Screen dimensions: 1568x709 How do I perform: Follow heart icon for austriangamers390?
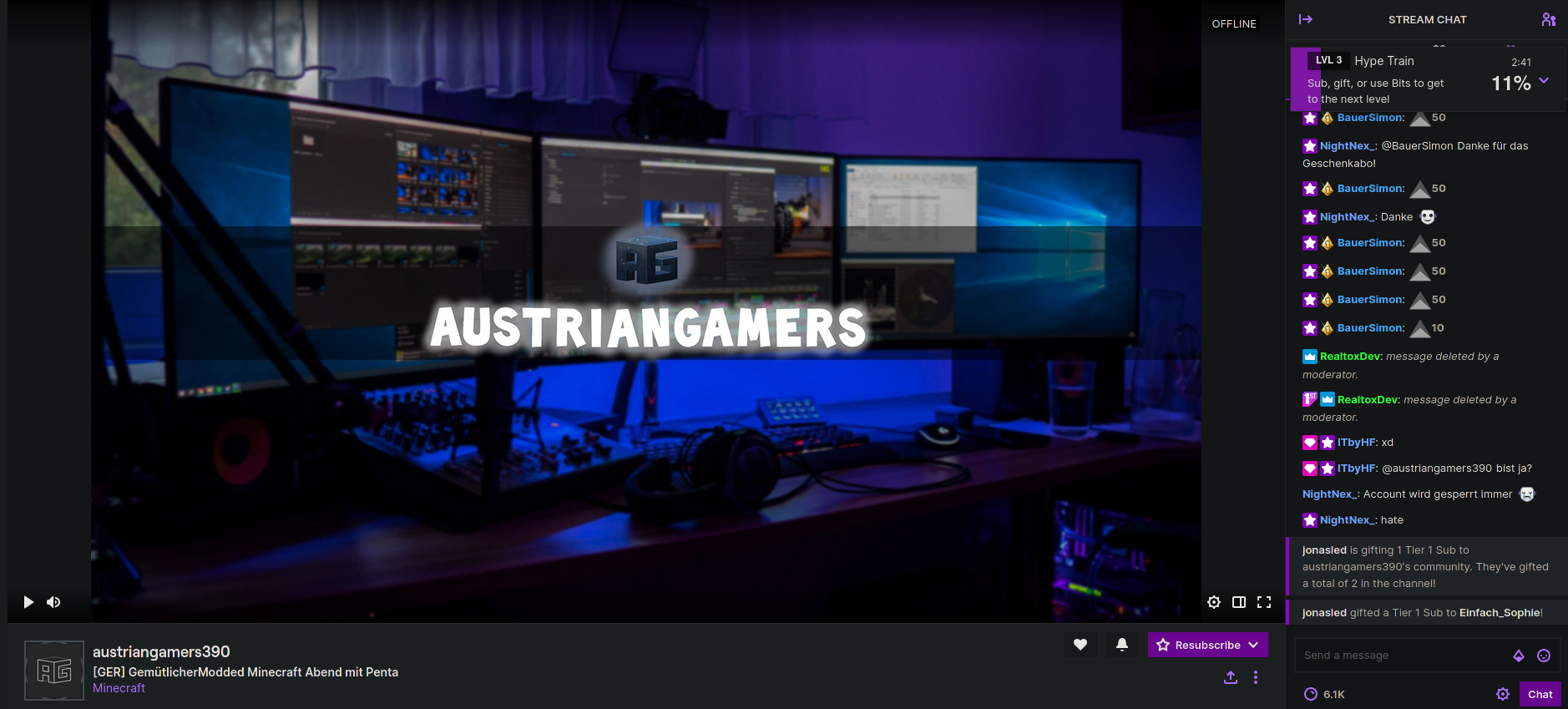(x=1080, y=645)
